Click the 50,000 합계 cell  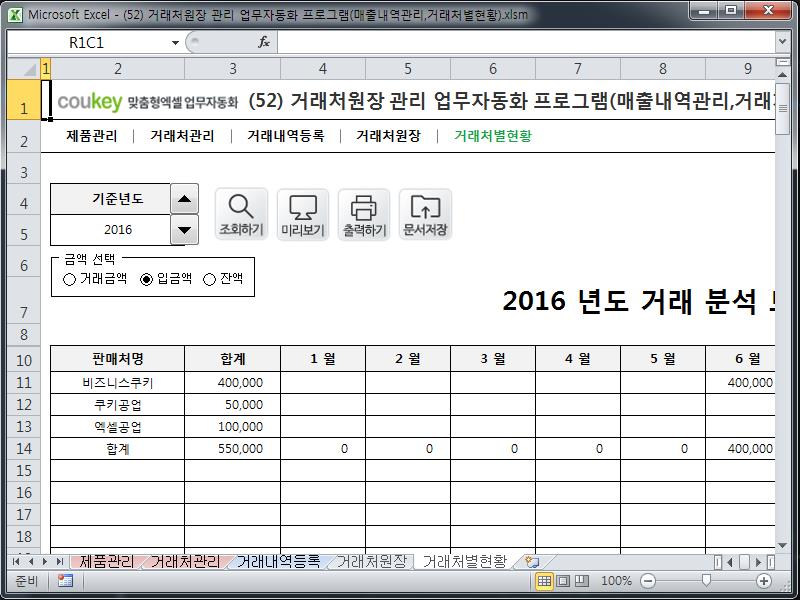[x=233, y=405]
